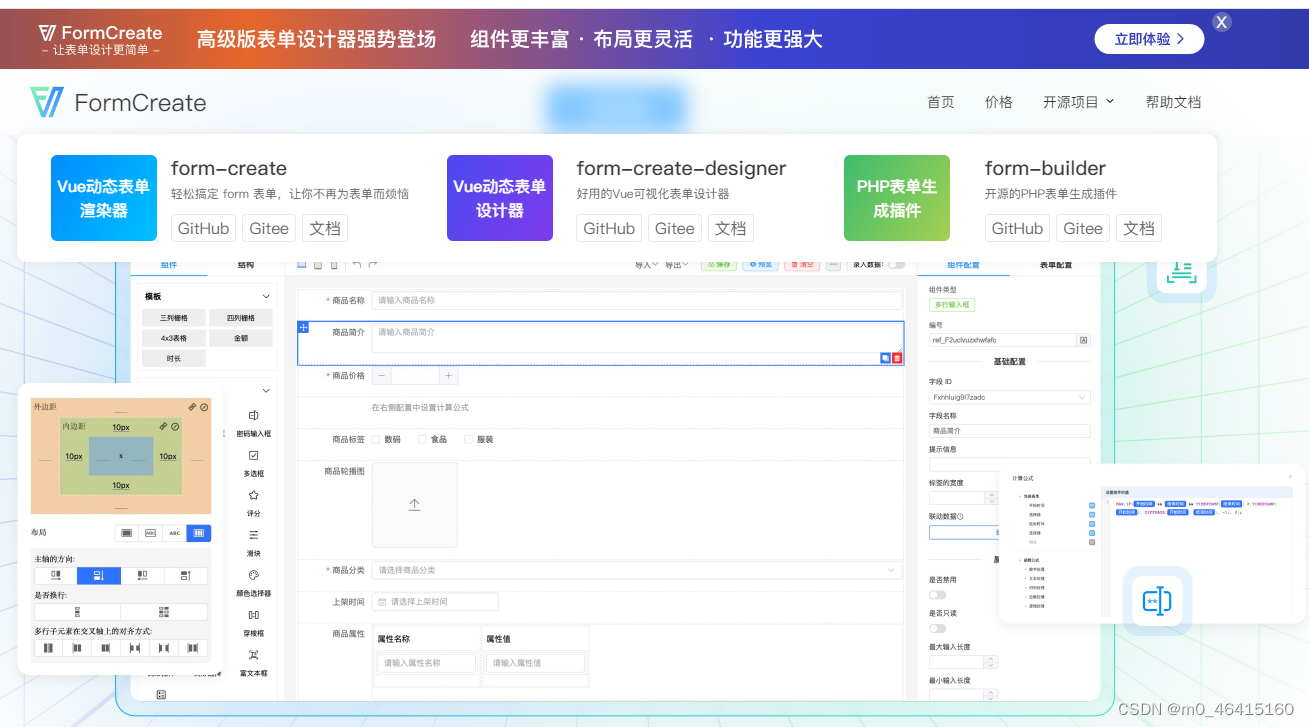The width and height of the screenshot is (1309, 727).
Task: Click the blue move handle on 商品简介
Action: pos(304,328)
